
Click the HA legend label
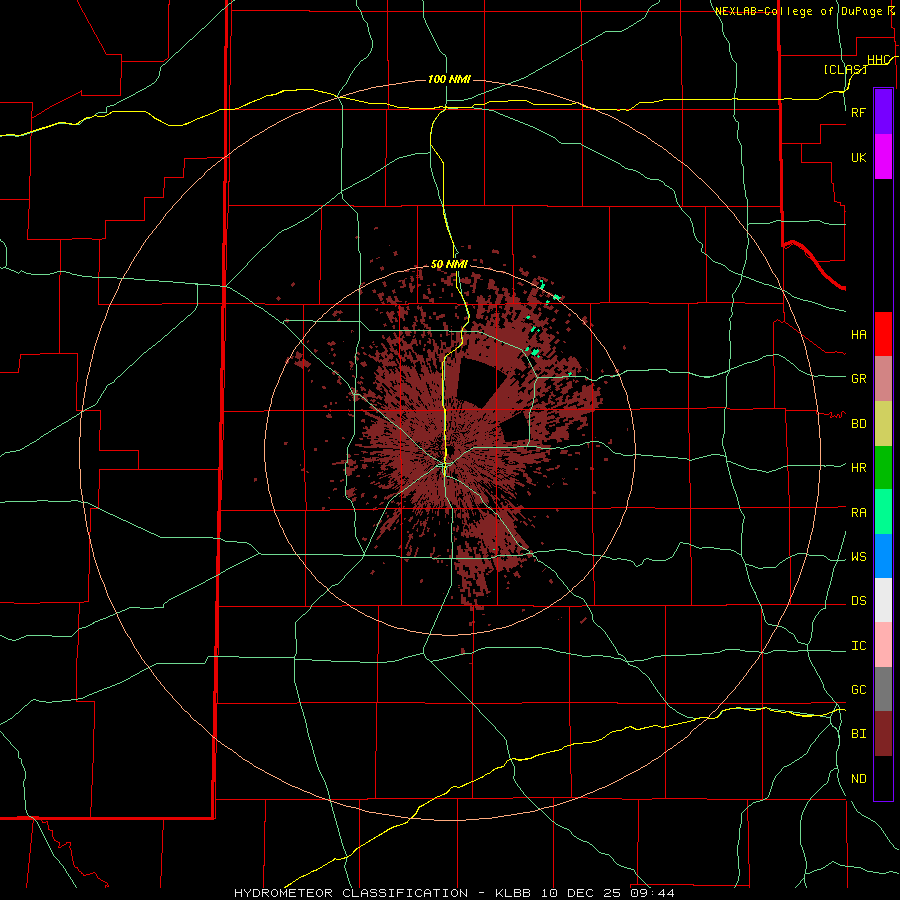[x=858, y=335]
